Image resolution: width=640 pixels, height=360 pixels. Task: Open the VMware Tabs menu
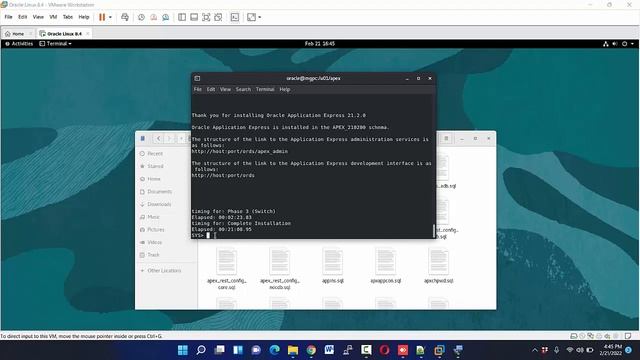click(x=68, y=17)
